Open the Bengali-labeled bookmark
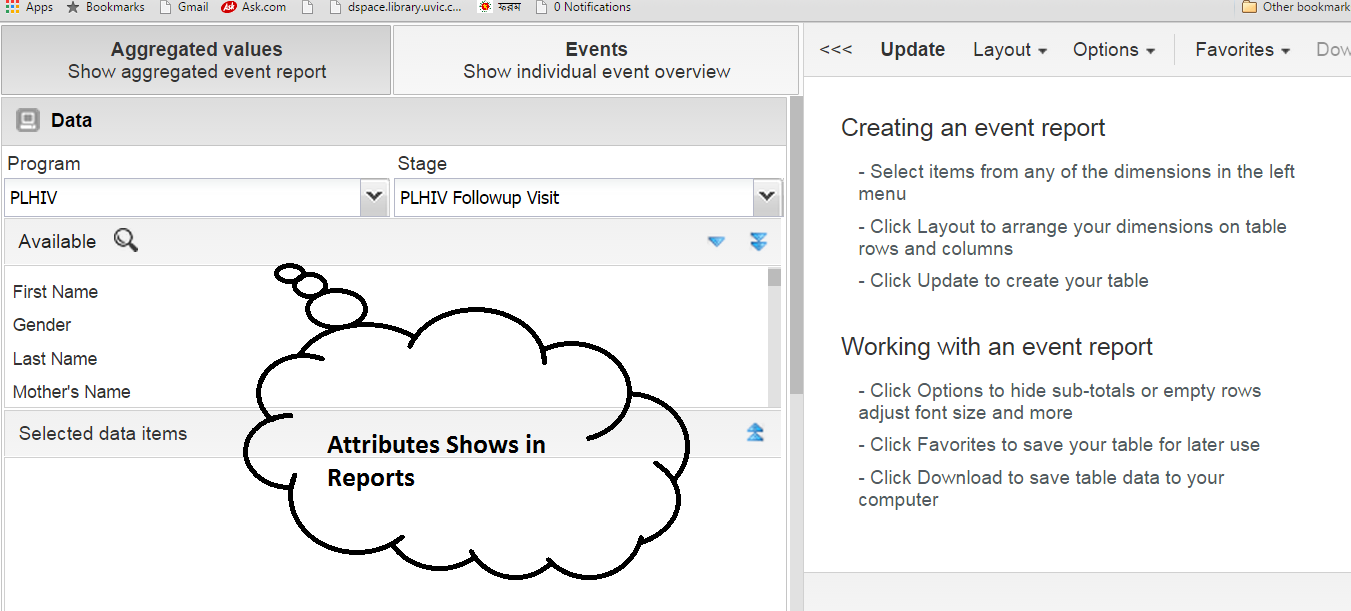This screenshot has width=1351, height=611. (x=501, y=7)
